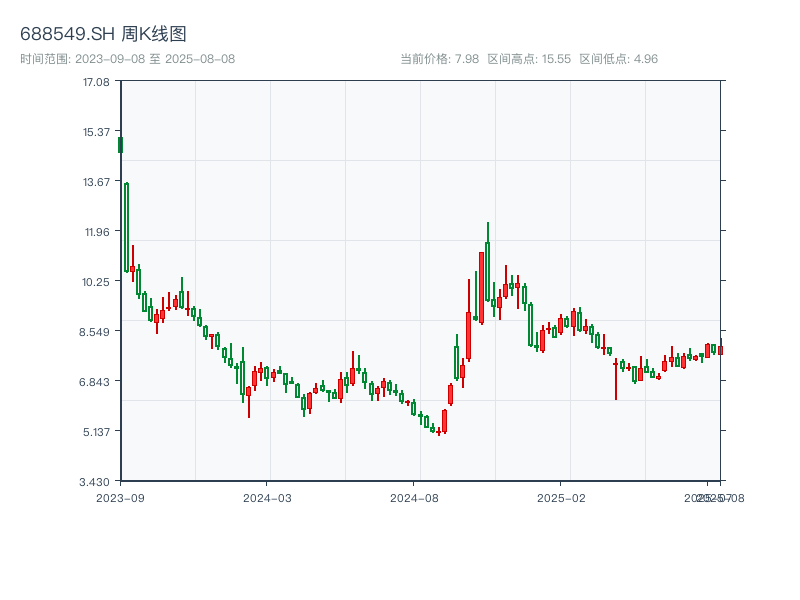Select the 时间范围 date range text
The width and height of the screenshot is (800, 600).
coord(127,59)
